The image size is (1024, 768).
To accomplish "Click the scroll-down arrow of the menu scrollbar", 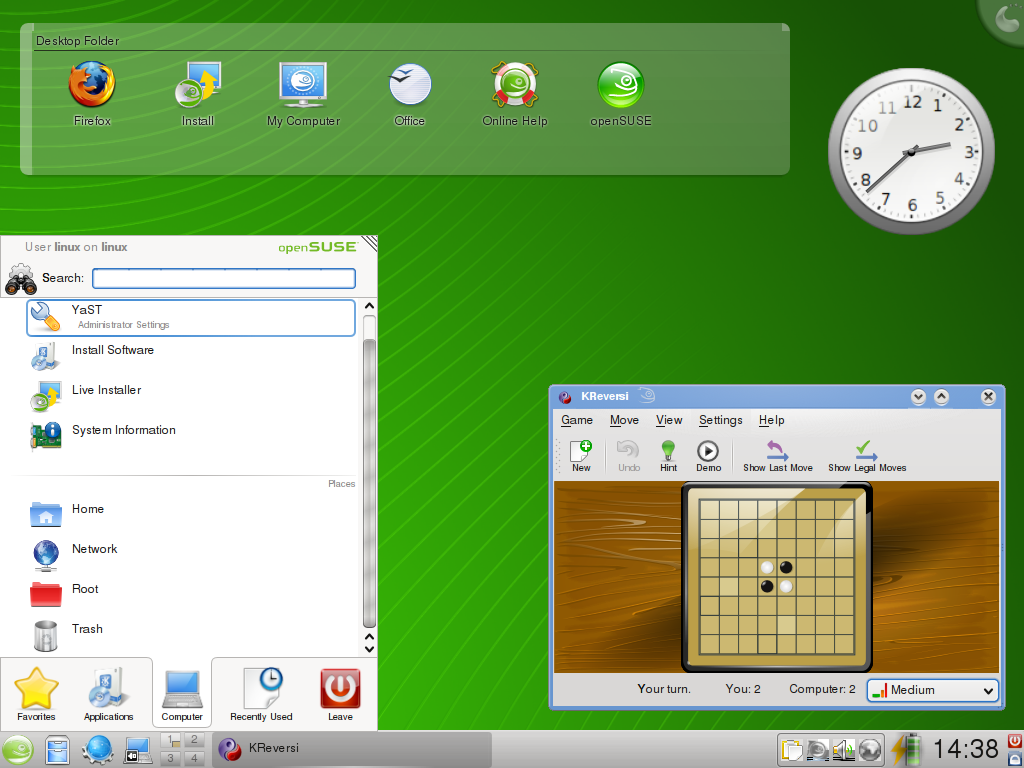I will [x=369, y=649].
